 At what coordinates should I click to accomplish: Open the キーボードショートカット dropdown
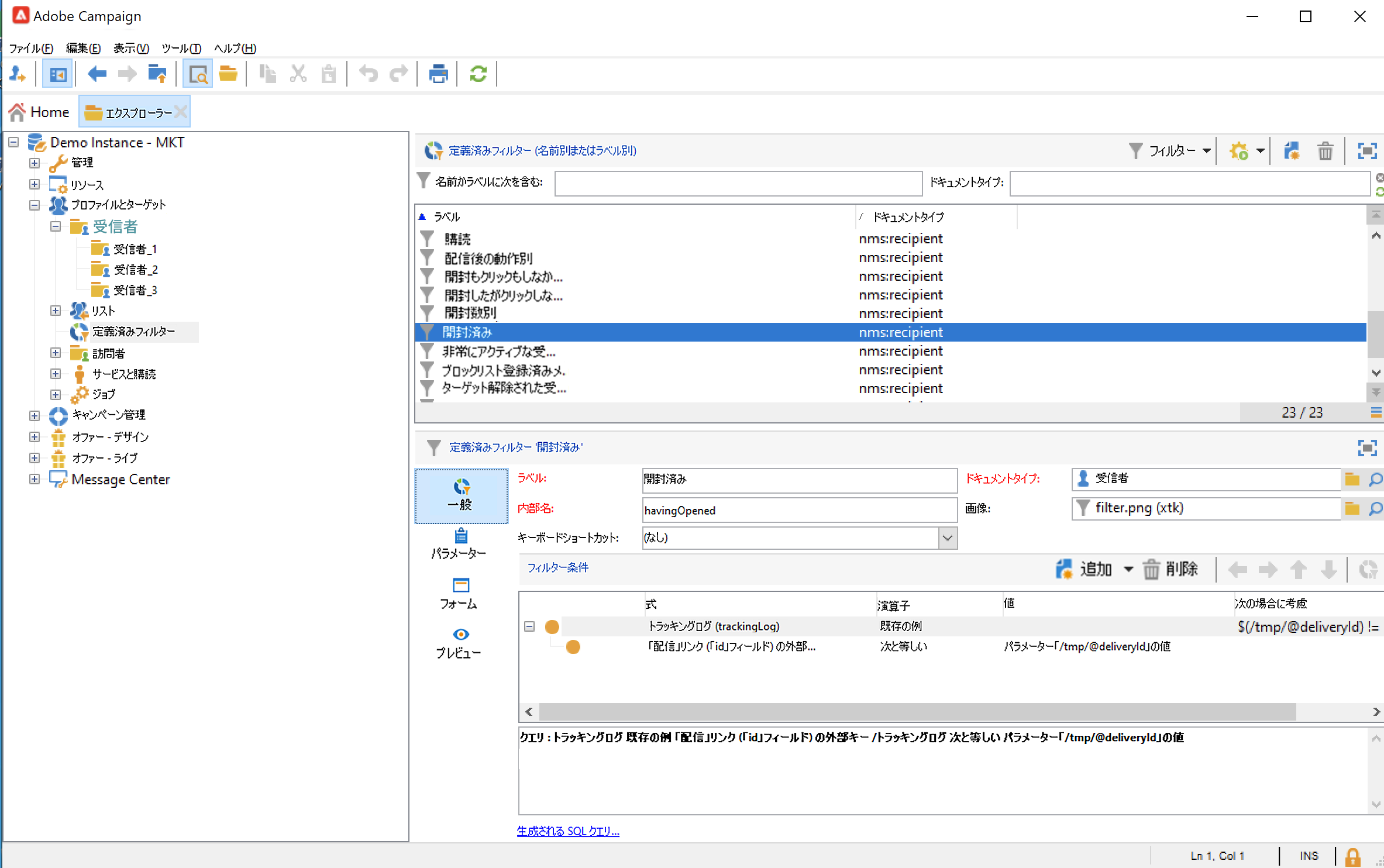(x=947, y=538)
